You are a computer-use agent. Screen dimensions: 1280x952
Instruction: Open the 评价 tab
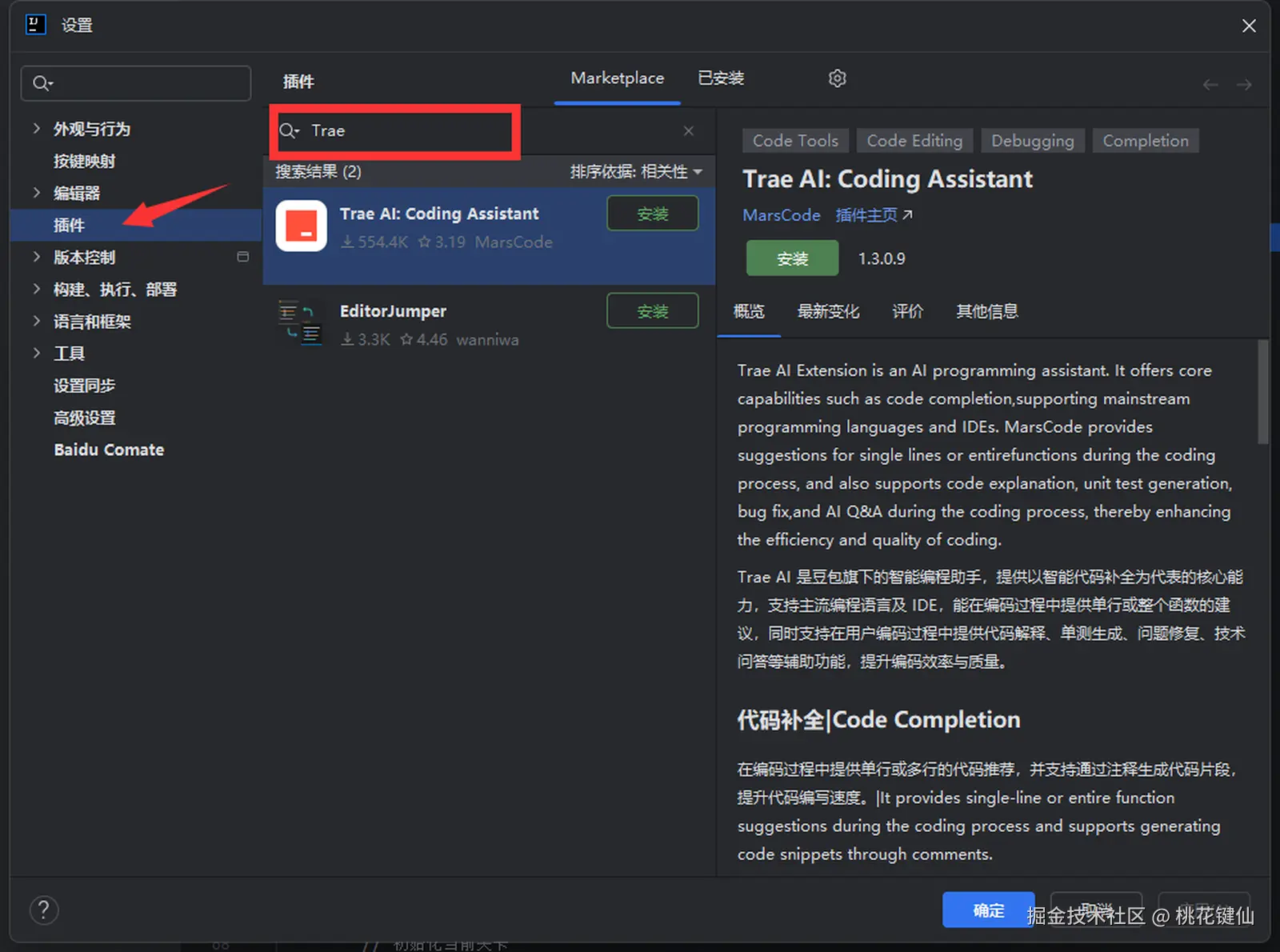click(x=907, y=311)
